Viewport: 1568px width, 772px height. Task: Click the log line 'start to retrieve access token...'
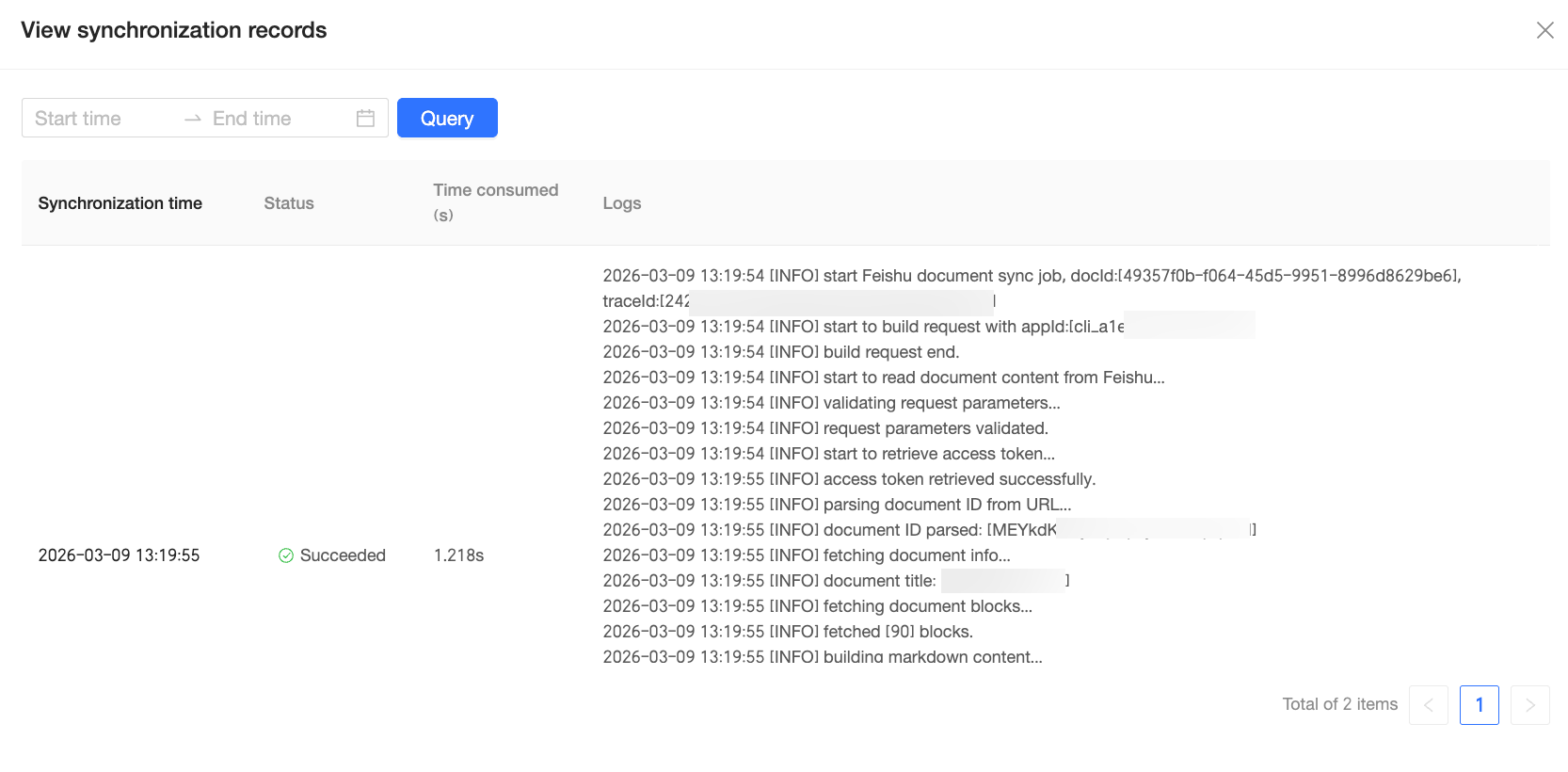point(828,454)
